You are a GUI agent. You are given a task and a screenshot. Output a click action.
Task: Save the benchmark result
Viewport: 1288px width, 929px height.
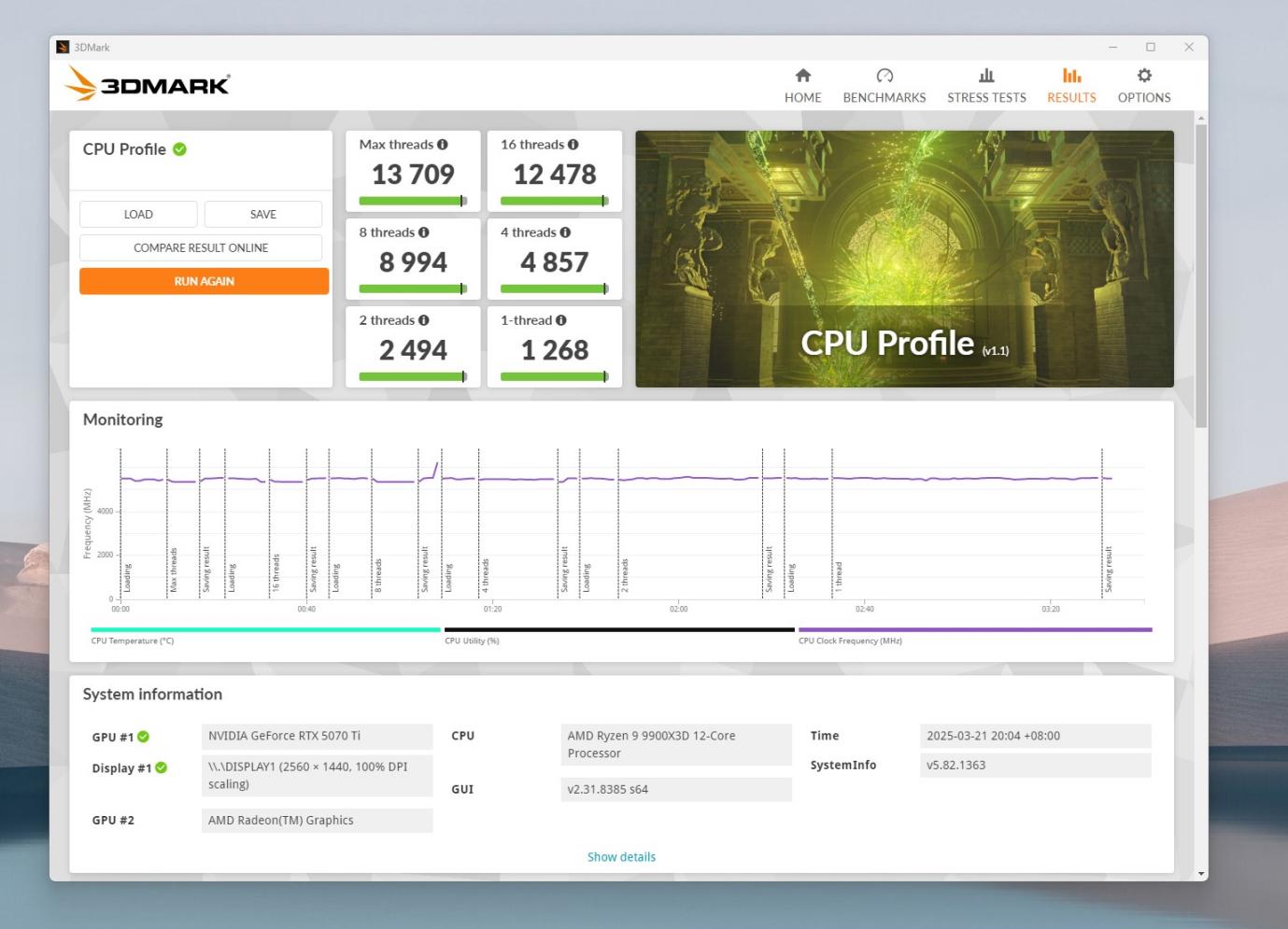point(263,215)
